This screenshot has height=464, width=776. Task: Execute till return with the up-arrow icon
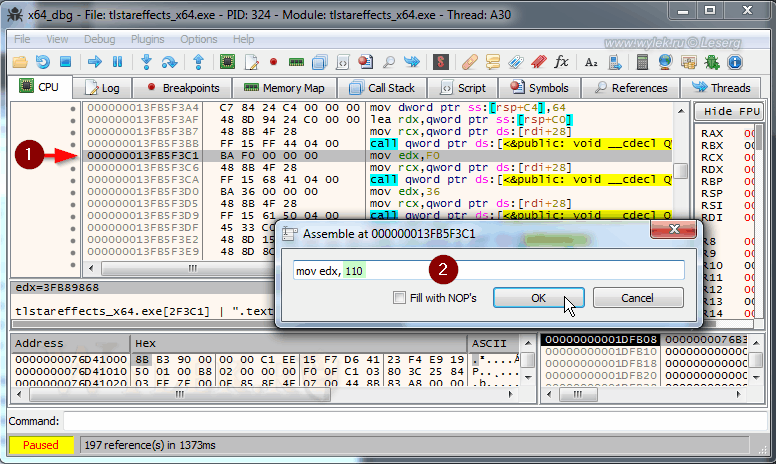tap(198, 62)
